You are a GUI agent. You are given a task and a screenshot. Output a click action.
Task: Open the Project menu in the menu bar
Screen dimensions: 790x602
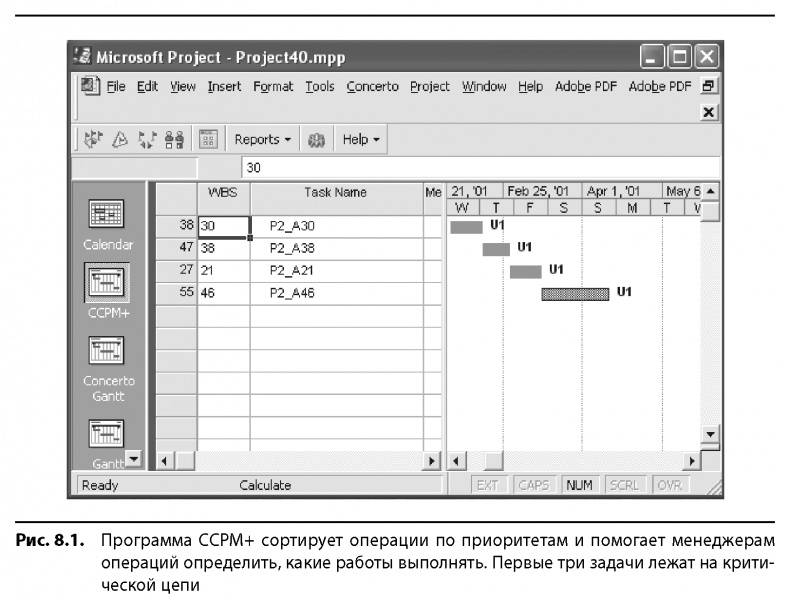coord(430,87)
